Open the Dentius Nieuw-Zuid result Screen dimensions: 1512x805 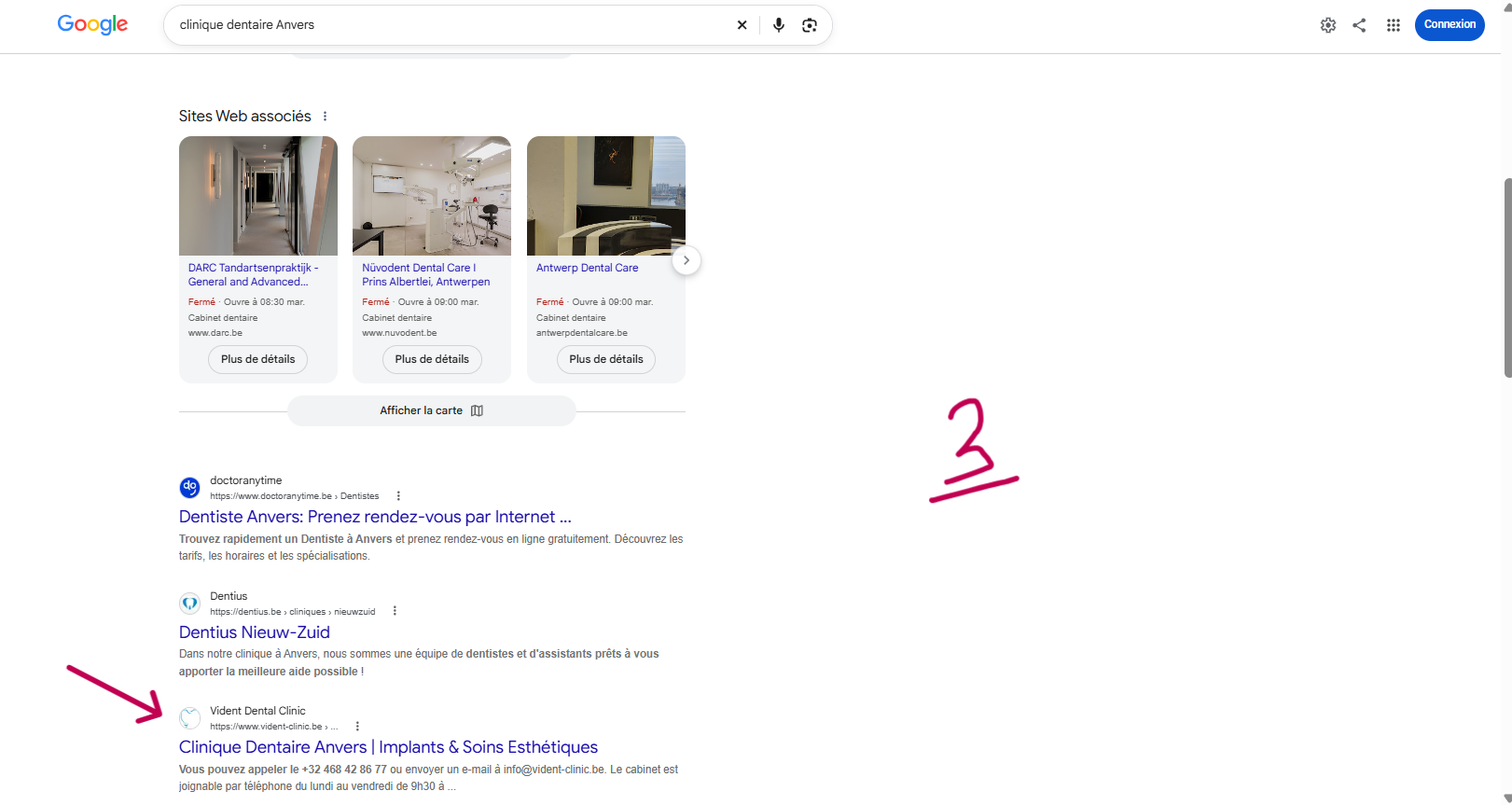tap(255, 632)
